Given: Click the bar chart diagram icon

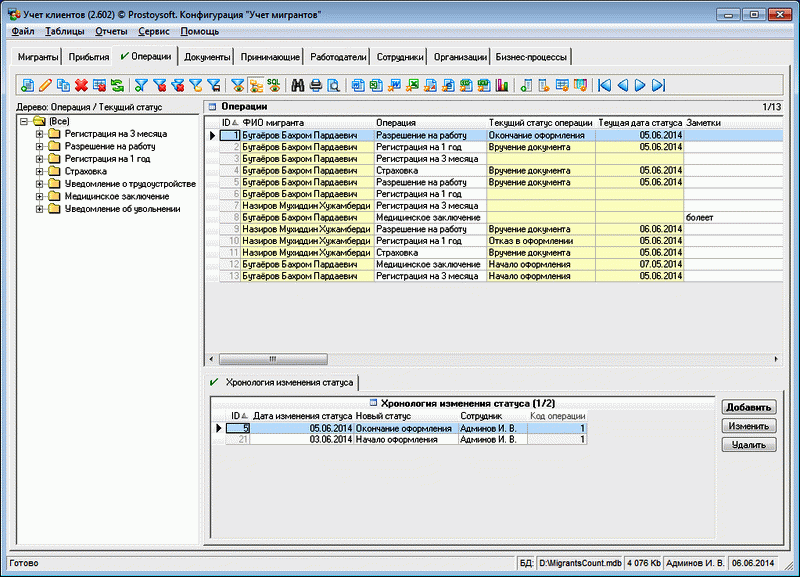Looking at the screenshot, I should click(502, 85).
